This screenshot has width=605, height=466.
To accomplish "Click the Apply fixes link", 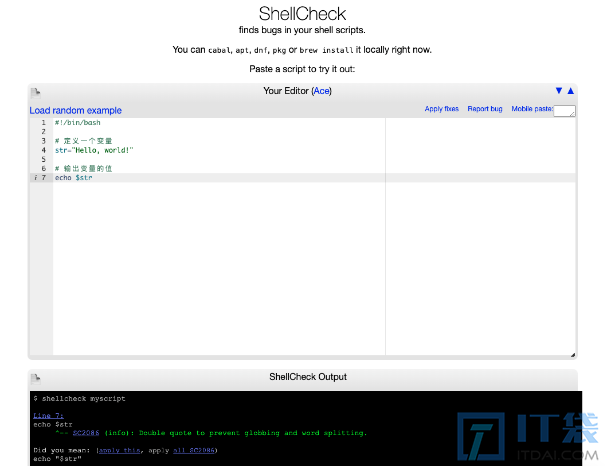I will (441, 109).
